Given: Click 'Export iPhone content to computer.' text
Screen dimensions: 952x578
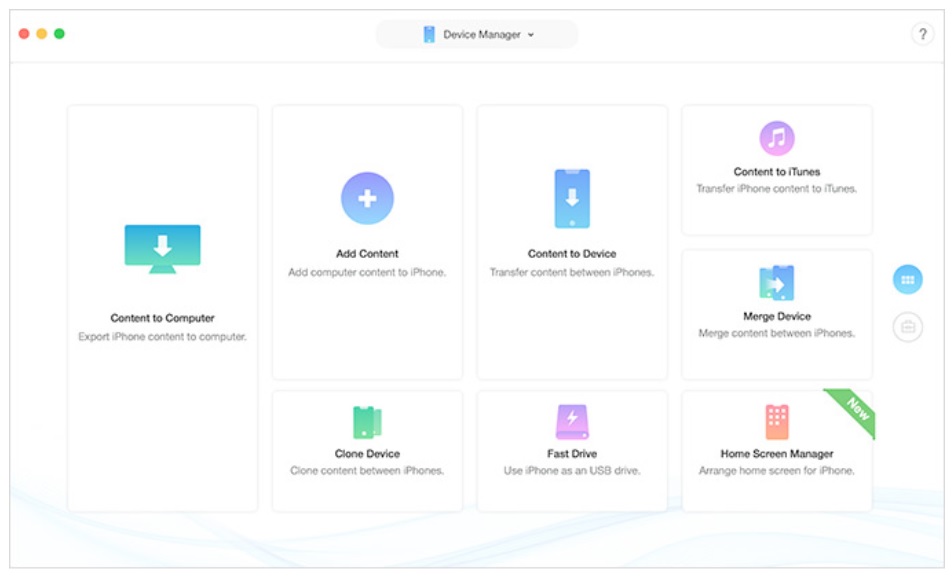Looking at the screenshot, I should [x=162, y=336].
